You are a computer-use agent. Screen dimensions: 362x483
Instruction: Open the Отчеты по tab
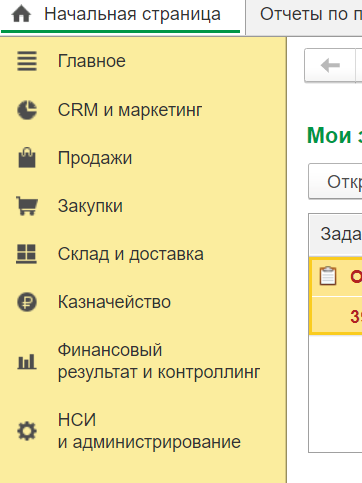(x=311, y=14)
